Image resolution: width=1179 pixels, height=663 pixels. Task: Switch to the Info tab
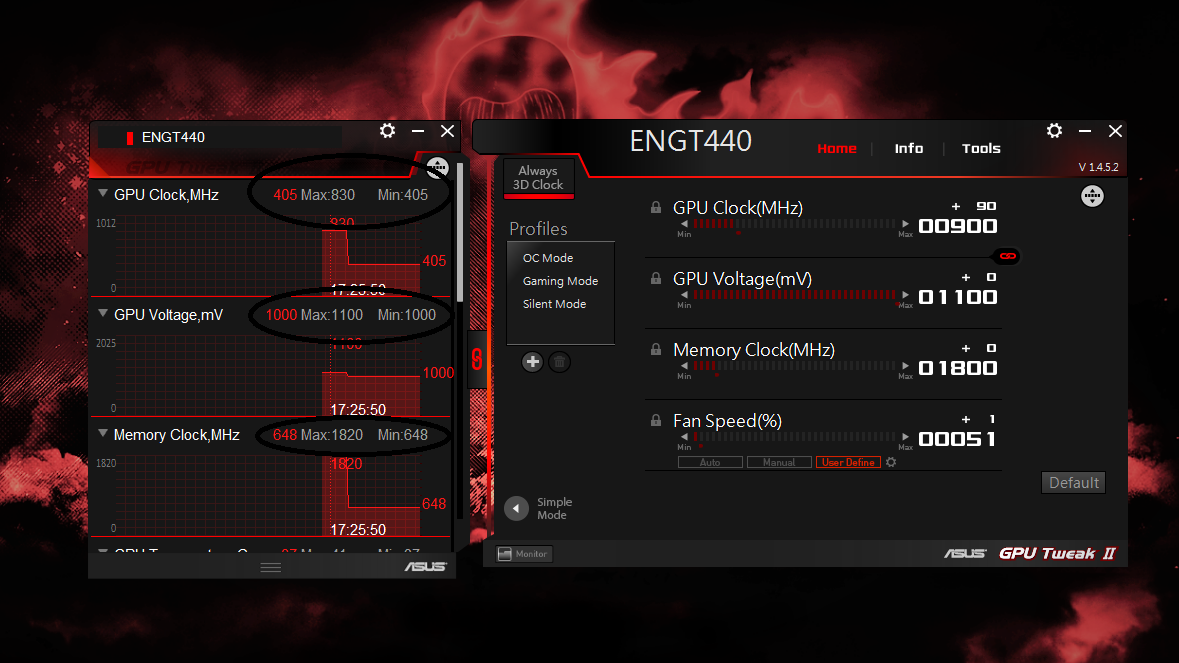908,148
